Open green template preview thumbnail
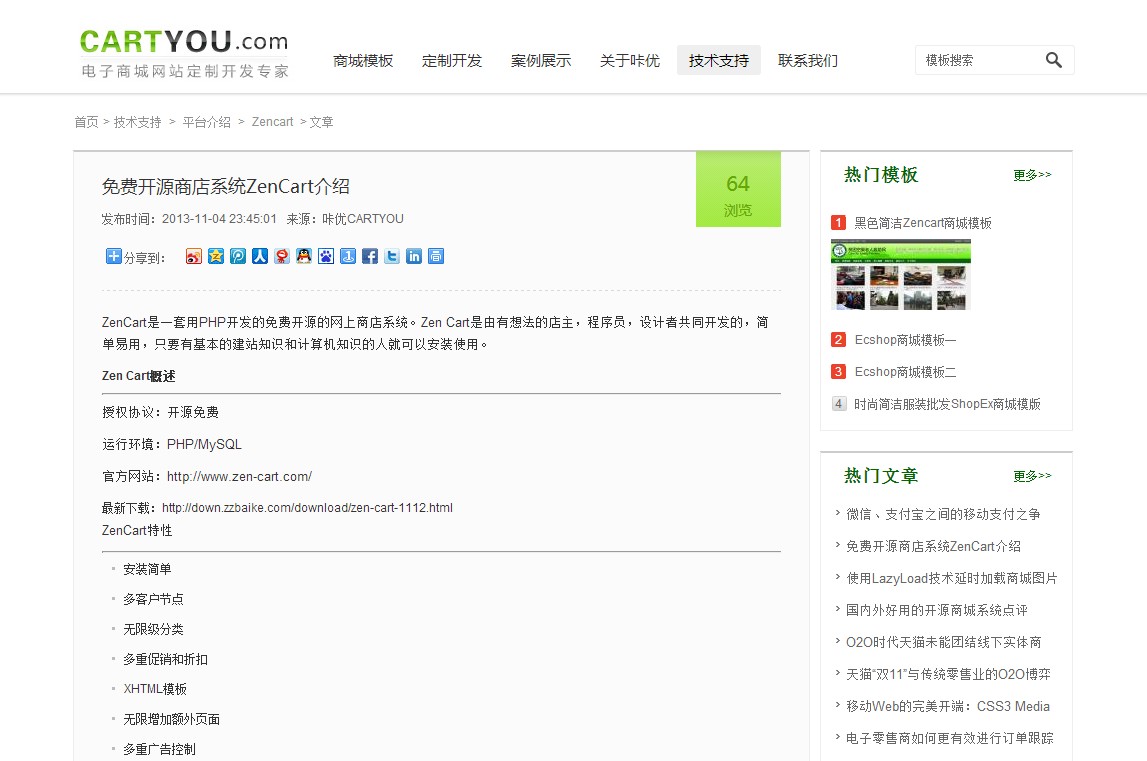This screenshot has width=1147, height=761. [901, 275]
